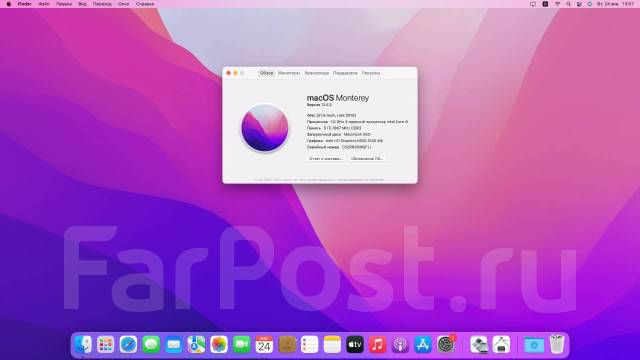640x360 pixels.
Task: Activate Siri from the menu bar
Action: [x=590, y=4]
